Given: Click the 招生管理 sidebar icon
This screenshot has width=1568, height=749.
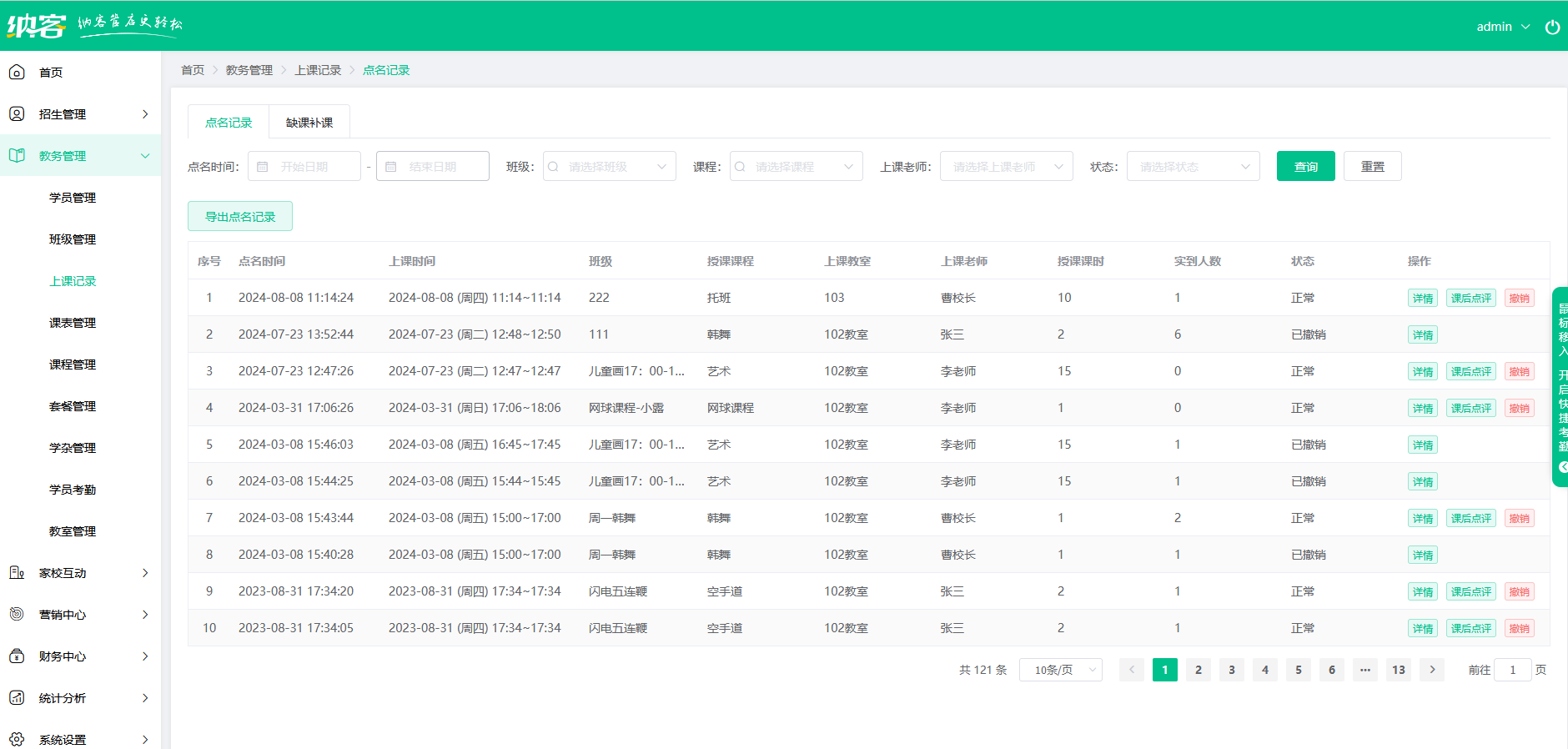Looking at the screenshot, I should (17, 114).
